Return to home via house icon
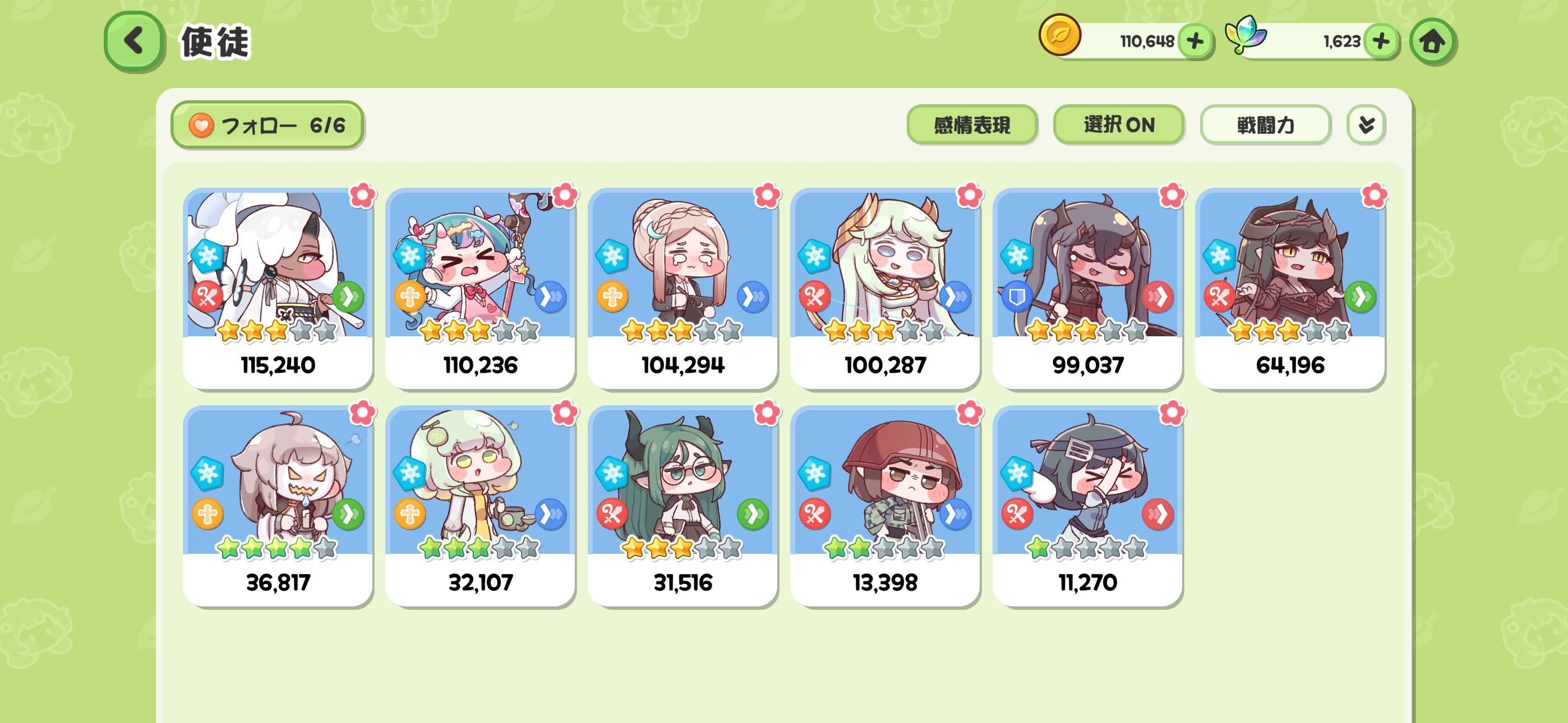Image resolution: width=1568 pixels, height=723 pixels. pyautogui.click(x=1432, y=41)
